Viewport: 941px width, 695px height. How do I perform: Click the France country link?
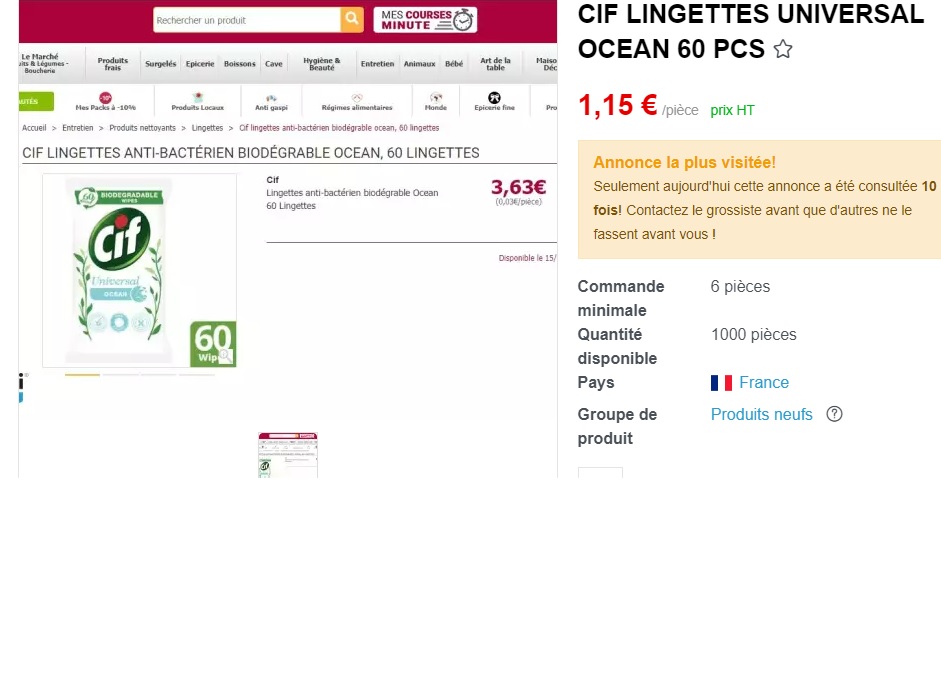tap(764, 382)
